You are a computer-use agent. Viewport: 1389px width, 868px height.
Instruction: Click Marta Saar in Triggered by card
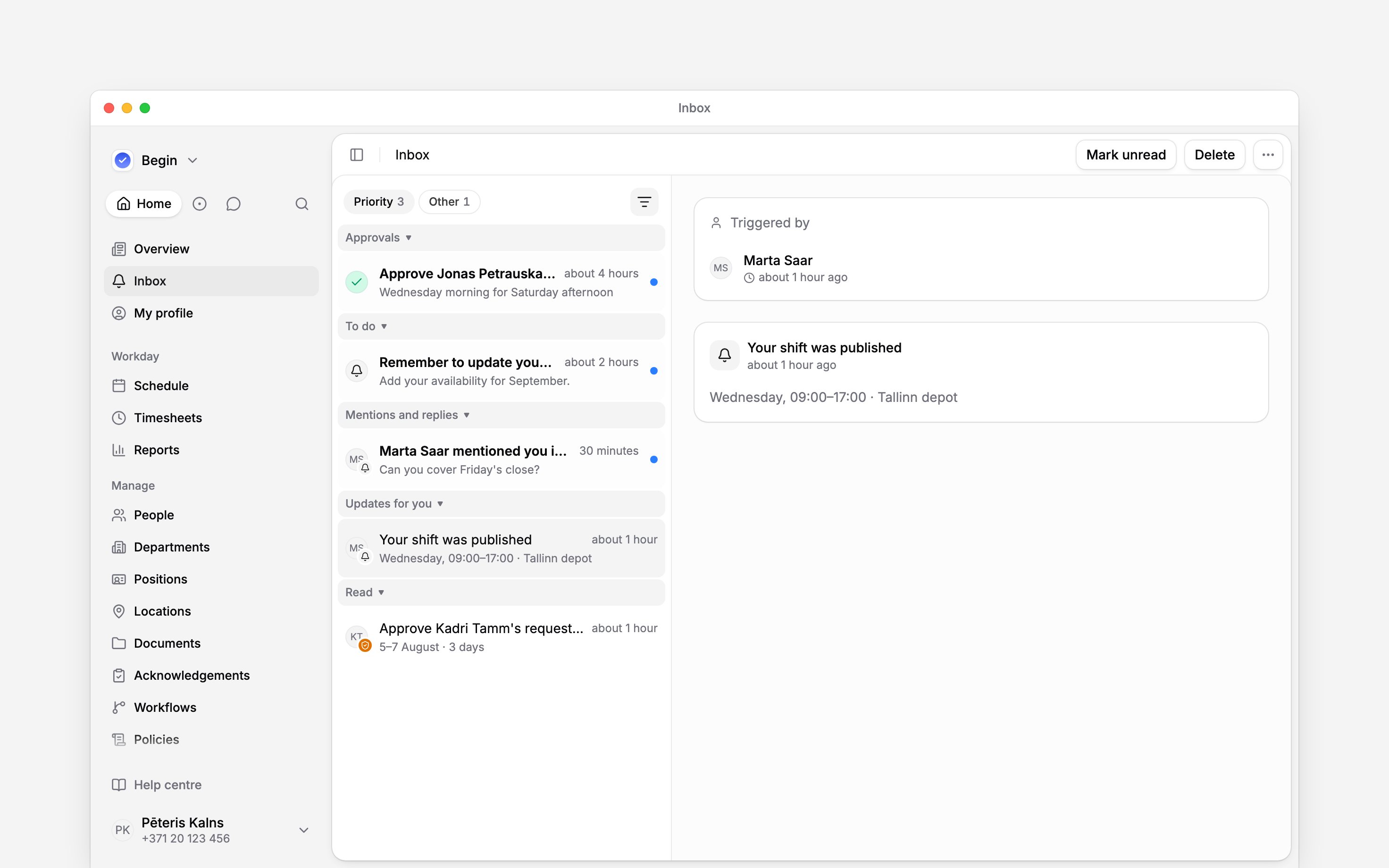pos(778,260)
